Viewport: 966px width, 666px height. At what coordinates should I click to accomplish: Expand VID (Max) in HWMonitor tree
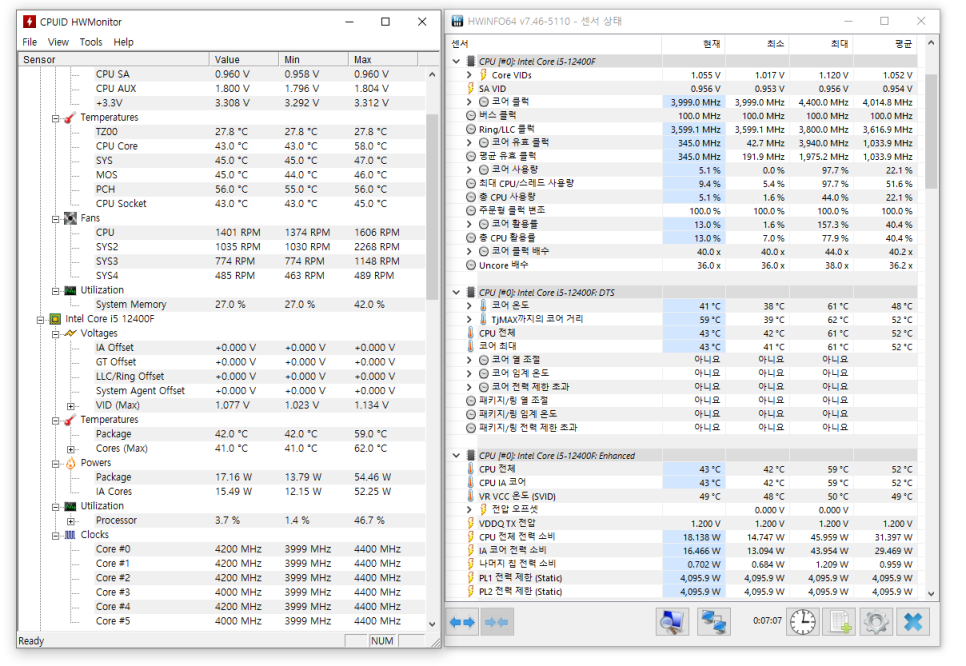pos(71,406)
